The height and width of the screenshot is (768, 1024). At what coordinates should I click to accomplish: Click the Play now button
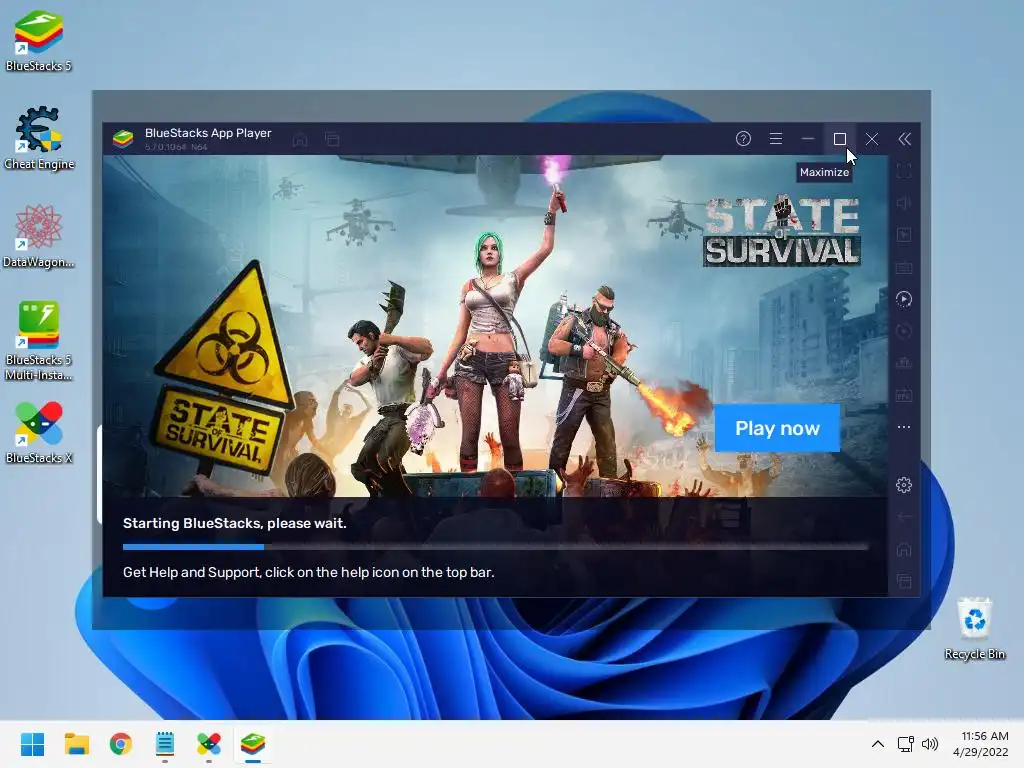pos(777,428)
